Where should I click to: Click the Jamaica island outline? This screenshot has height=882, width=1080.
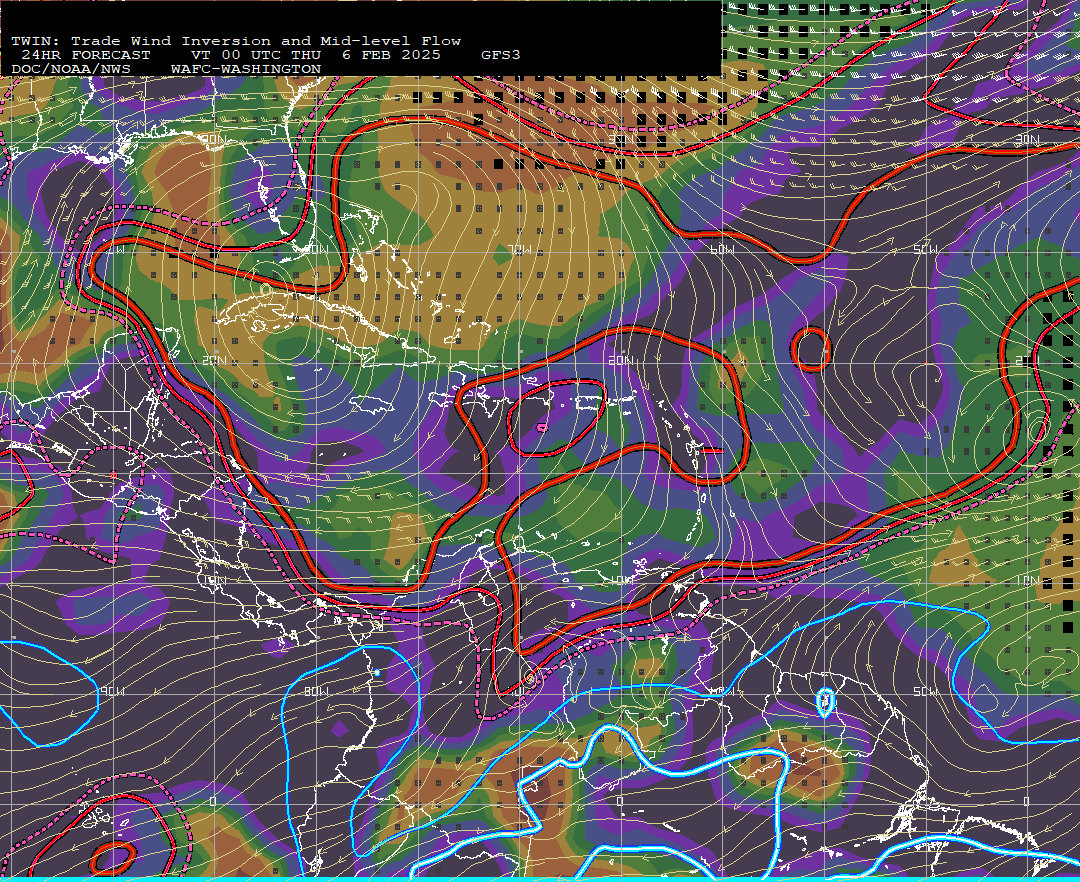point(372,403)
